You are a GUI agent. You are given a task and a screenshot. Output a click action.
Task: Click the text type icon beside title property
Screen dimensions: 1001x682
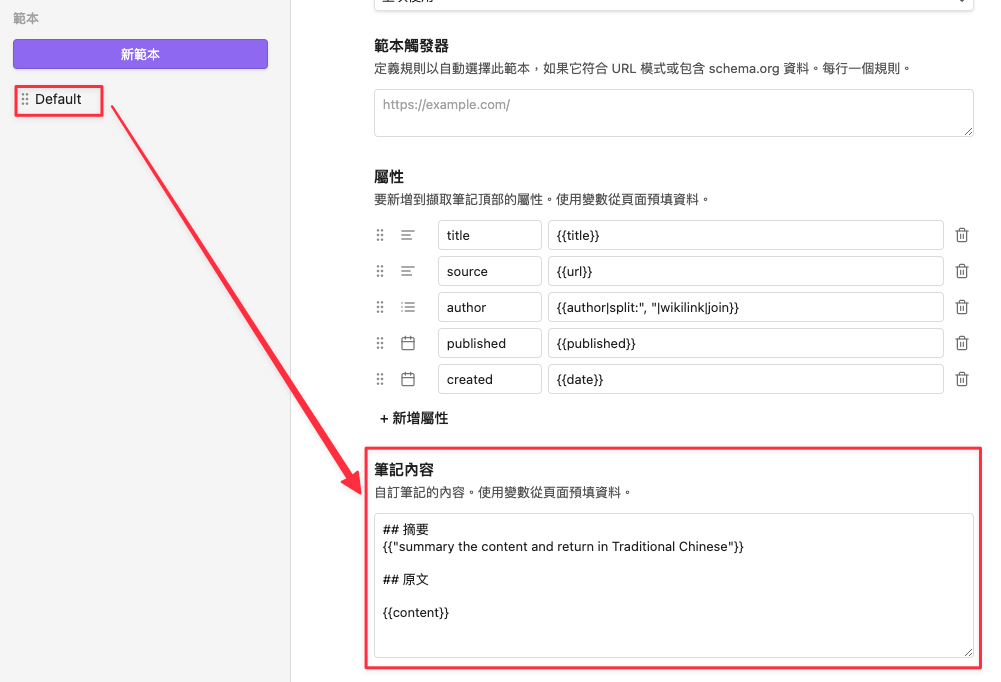[x=408, y=234]
